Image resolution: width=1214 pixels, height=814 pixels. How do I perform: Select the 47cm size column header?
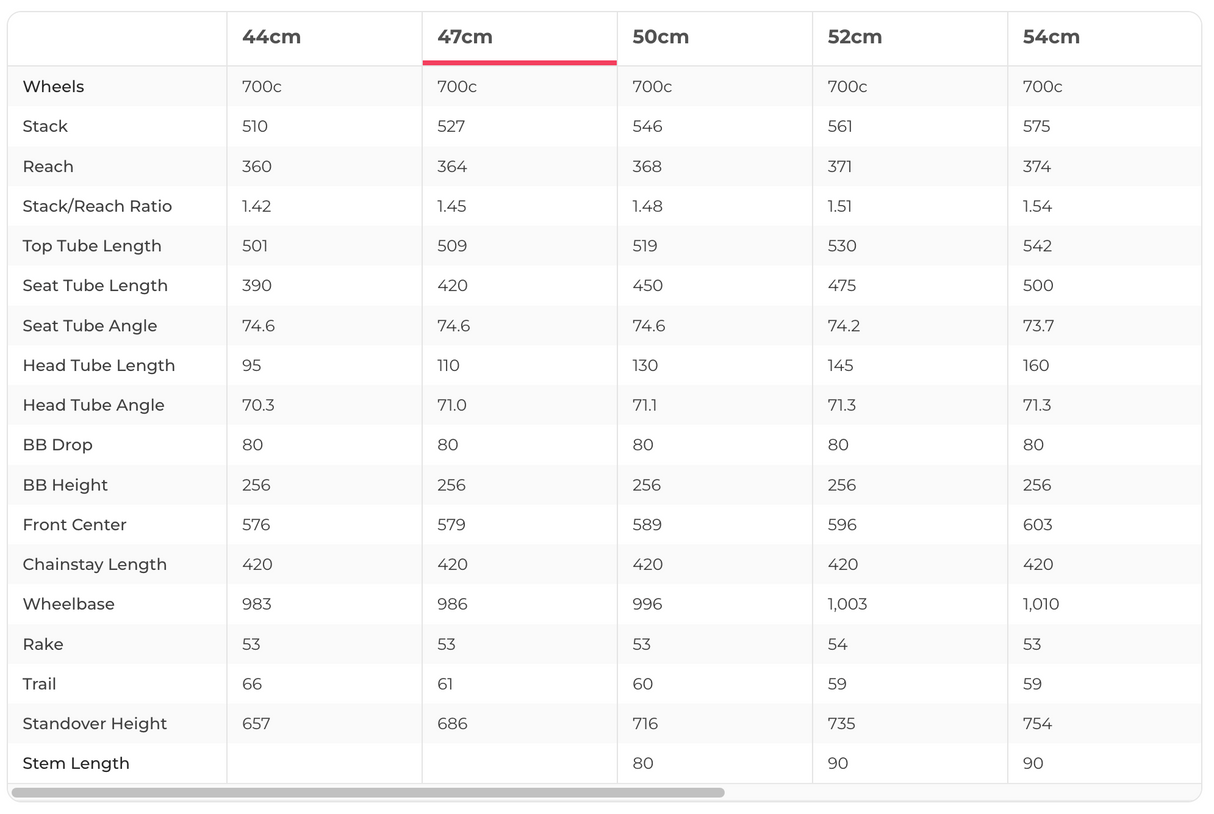465,37
